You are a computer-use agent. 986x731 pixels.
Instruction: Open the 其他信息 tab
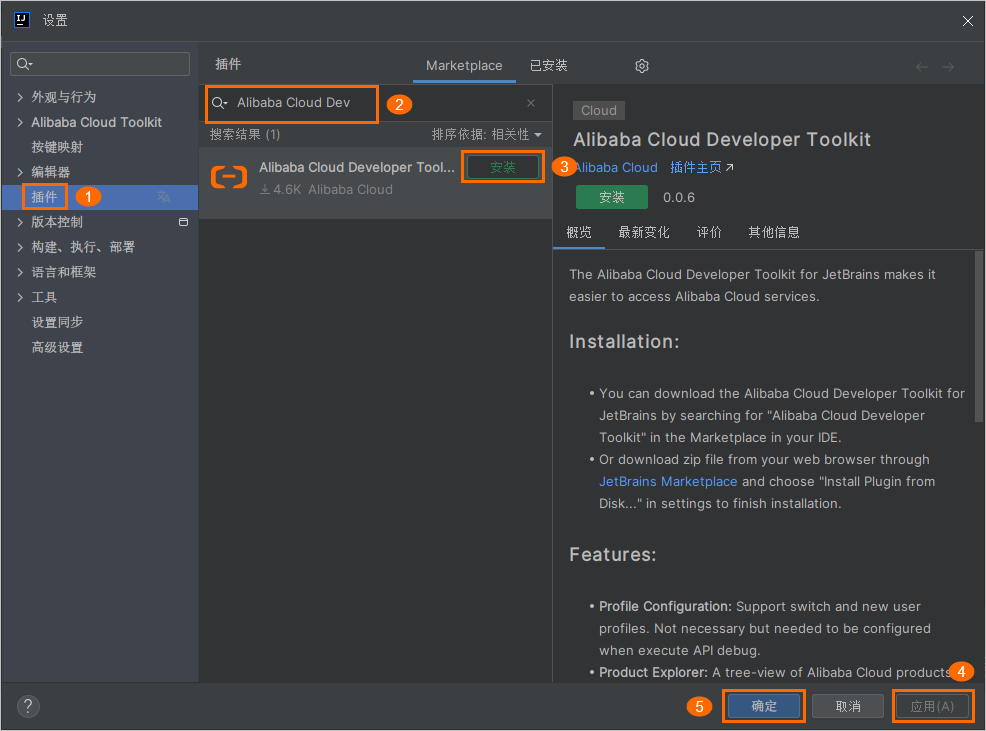(773, 232)
